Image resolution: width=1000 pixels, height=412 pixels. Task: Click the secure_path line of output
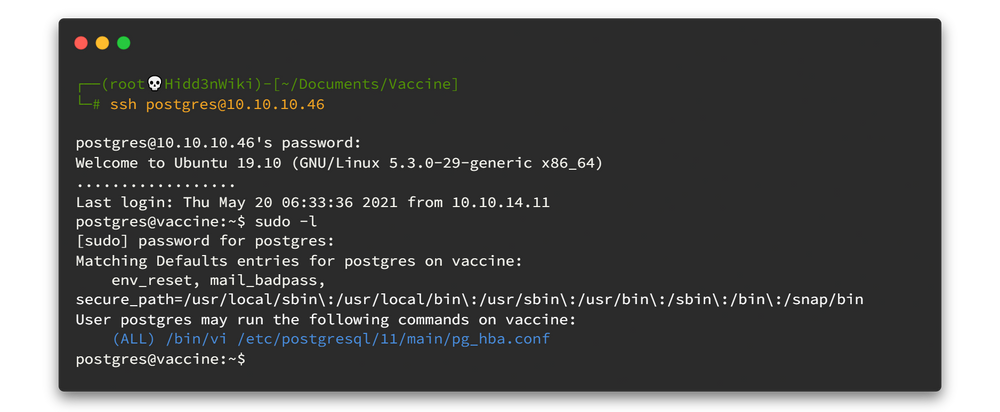[469, 299]
